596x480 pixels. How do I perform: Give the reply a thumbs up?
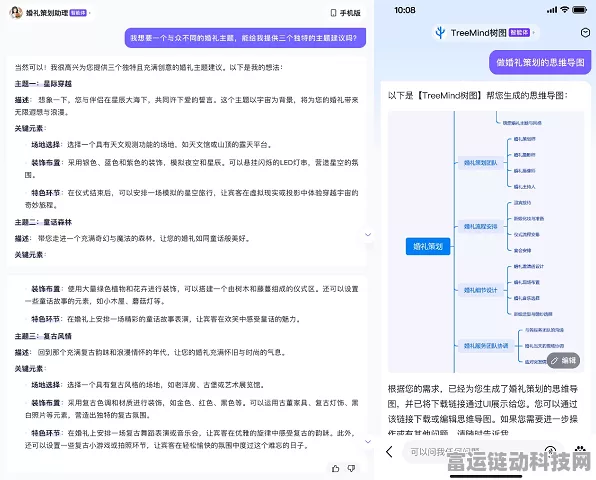[x=335, y=468]
